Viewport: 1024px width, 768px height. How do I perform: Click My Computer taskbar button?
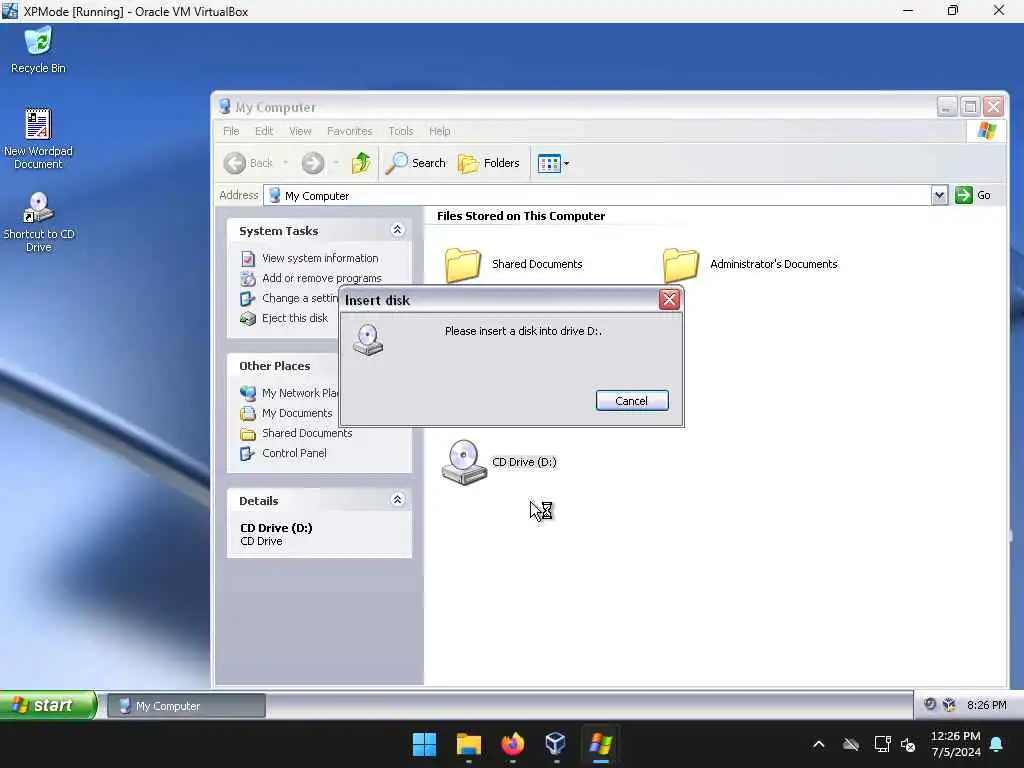186,706
